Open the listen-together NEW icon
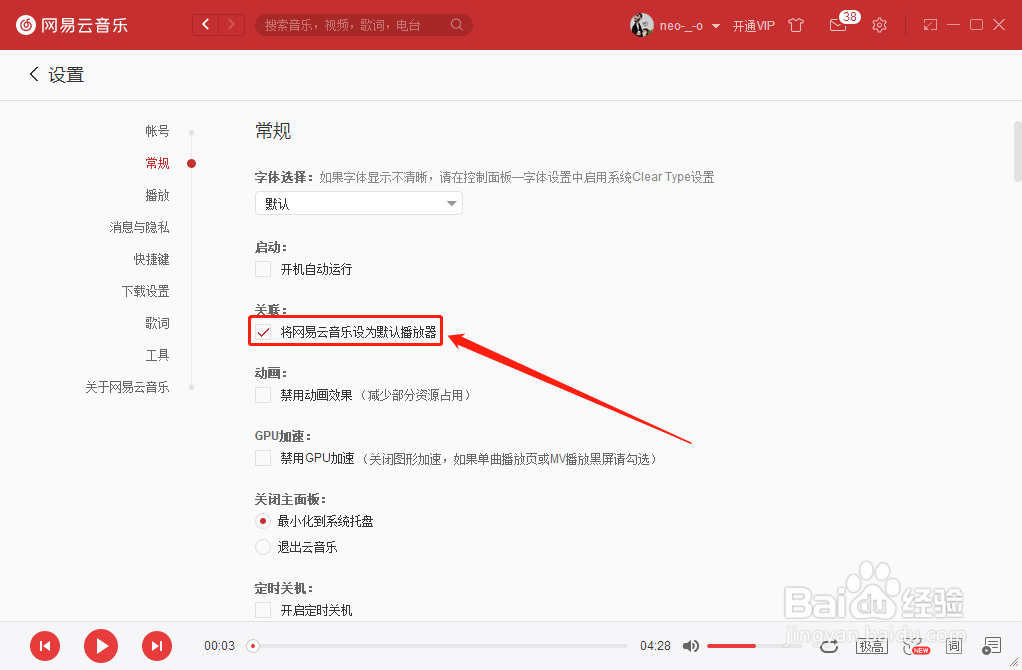Viewport: 1022px width, 670px height. click(x=916, y=646)
